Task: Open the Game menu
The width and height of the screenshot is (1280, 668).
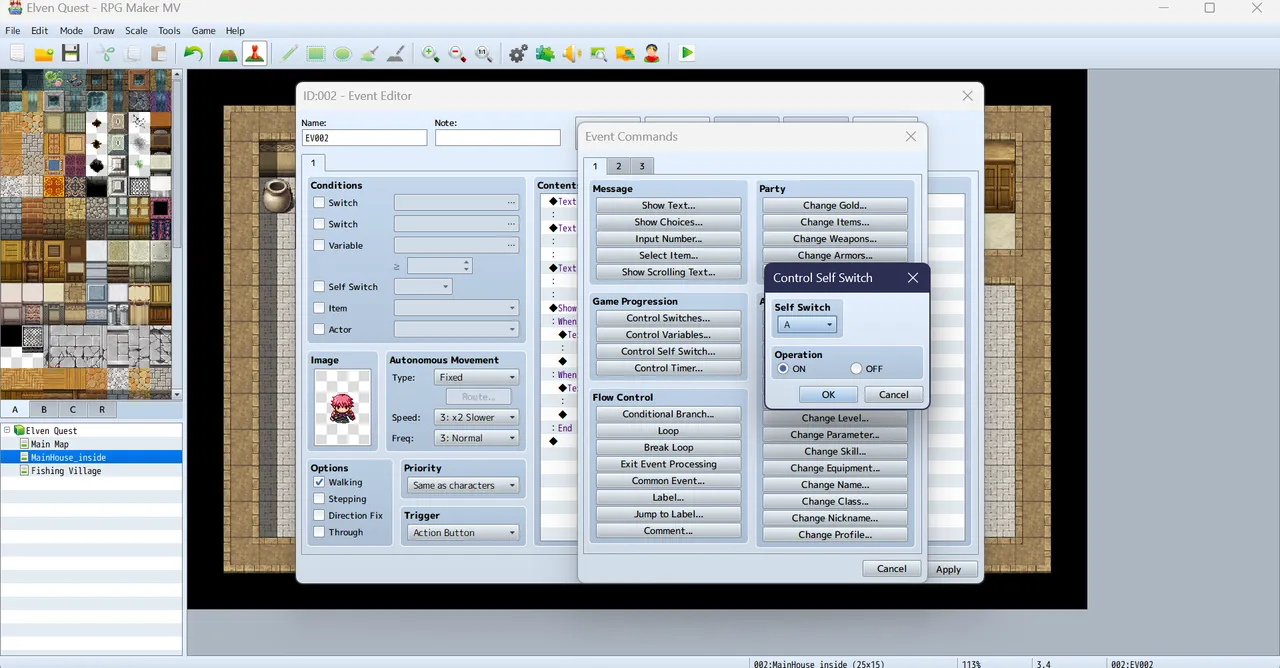Action: point(203,31)
